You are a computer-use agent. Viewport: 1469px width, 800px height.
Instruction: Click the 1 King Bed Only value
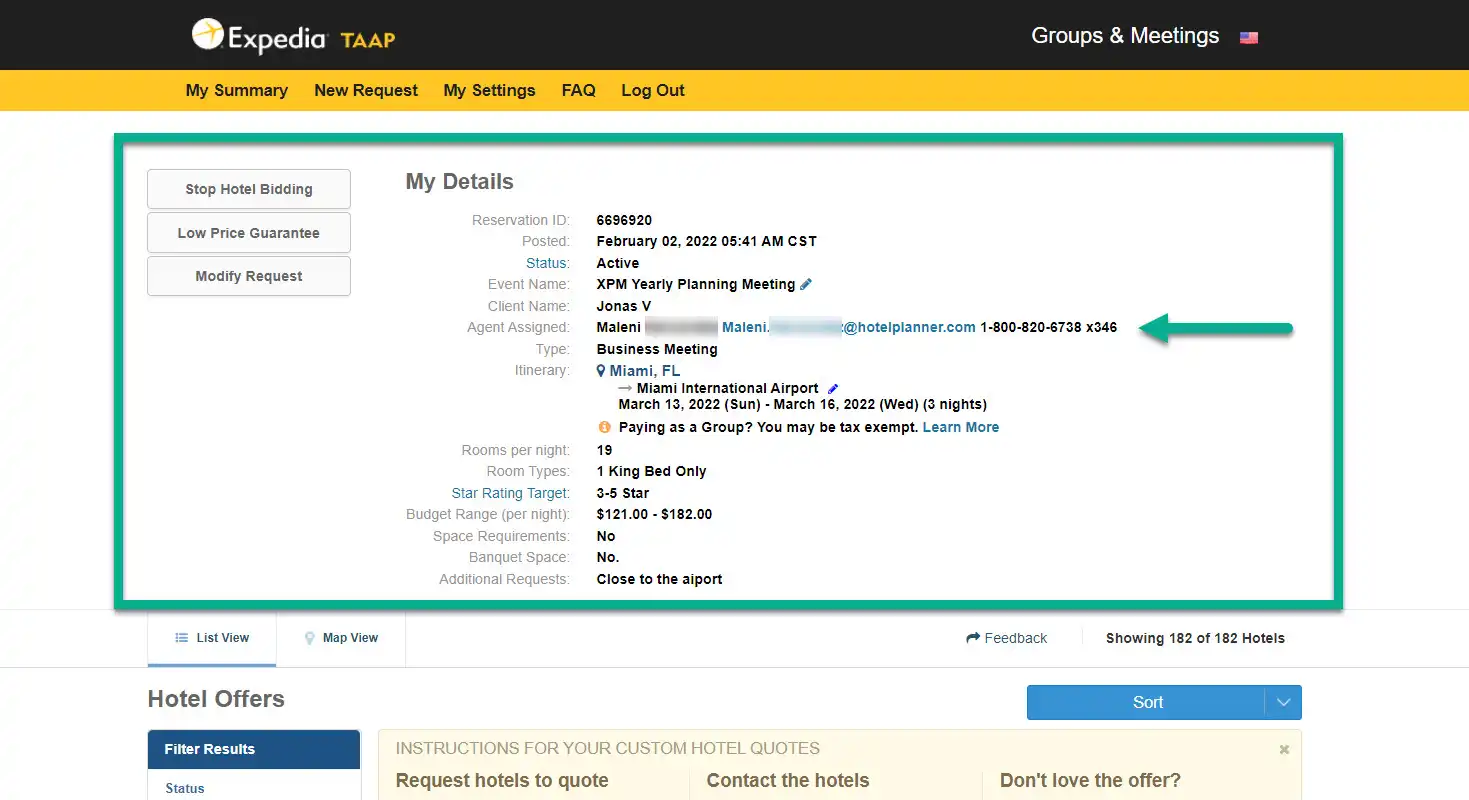[x=651, y=471]
